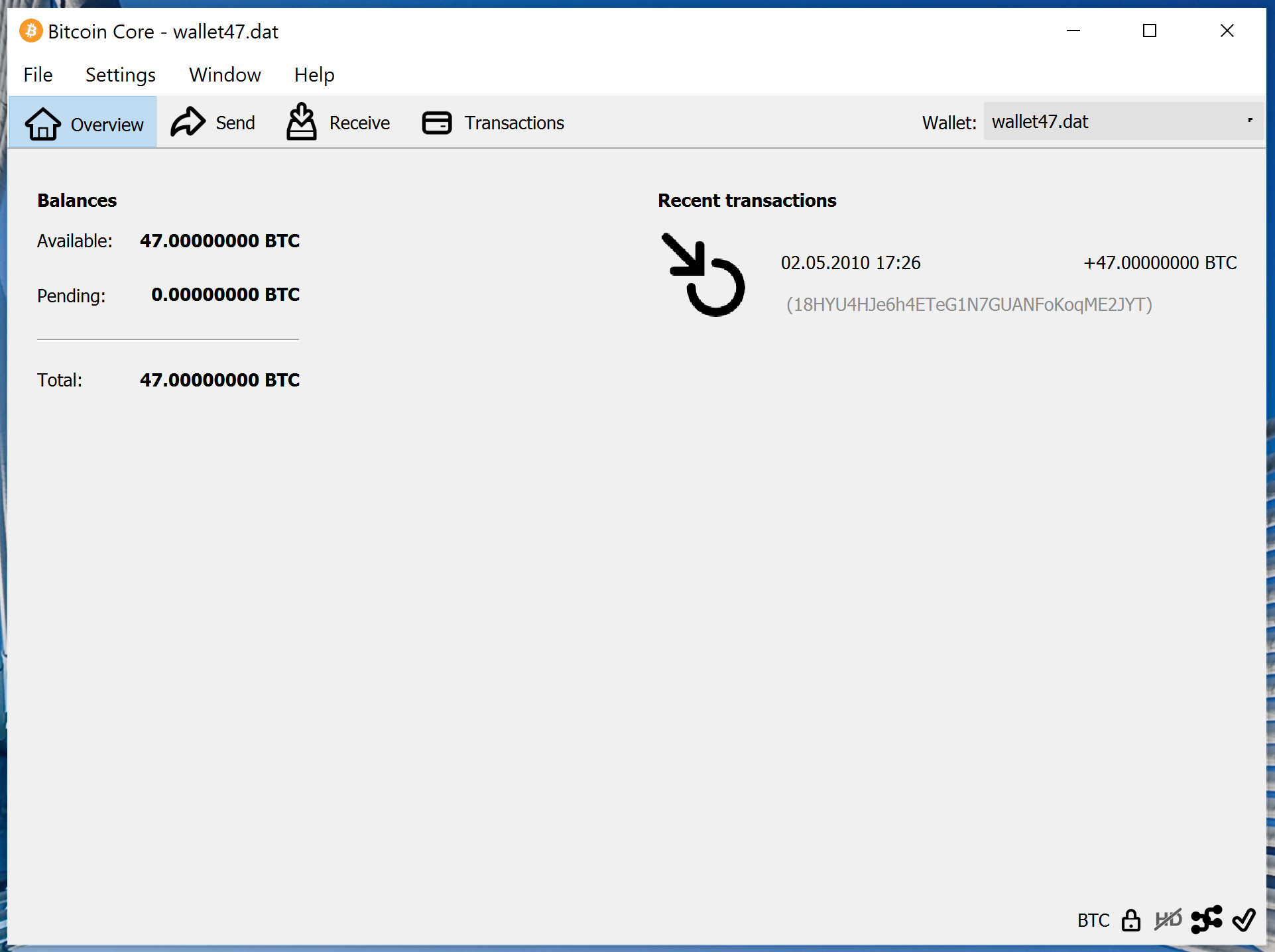Open the Window menu

225,75
